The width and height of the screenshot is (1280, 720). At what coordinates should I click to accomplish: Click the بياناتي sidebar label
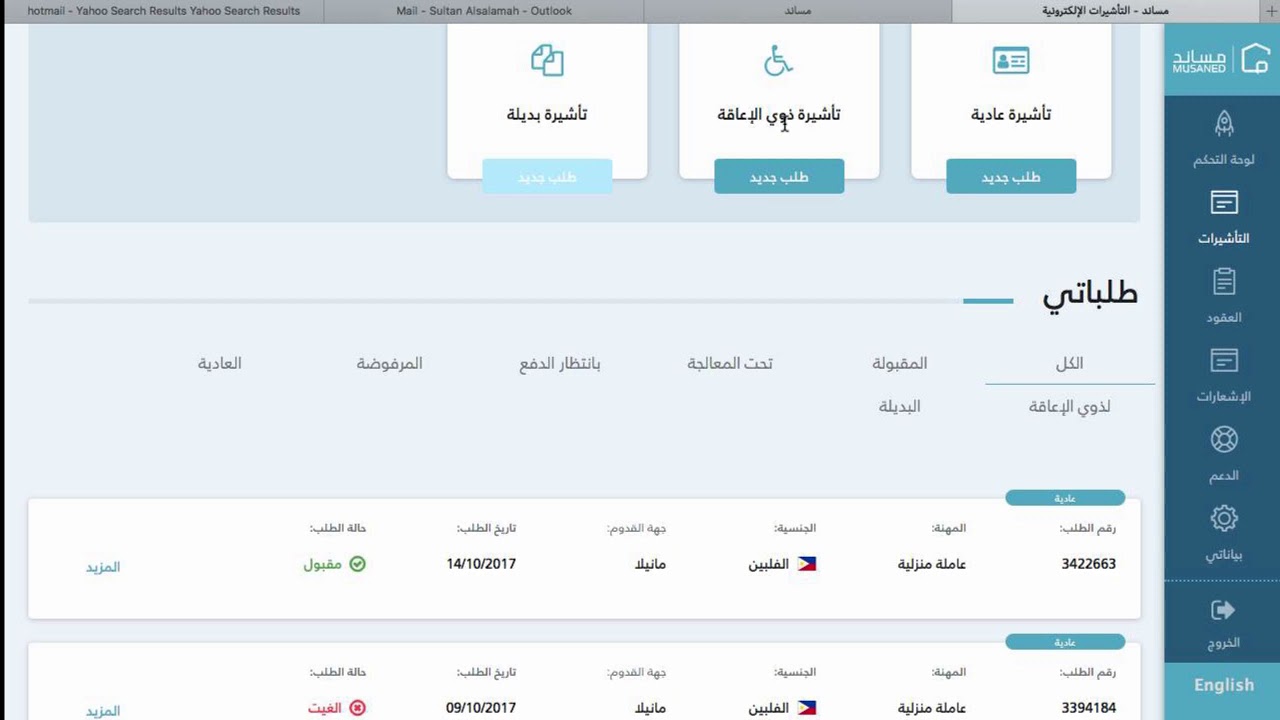tap(1224, 555)
